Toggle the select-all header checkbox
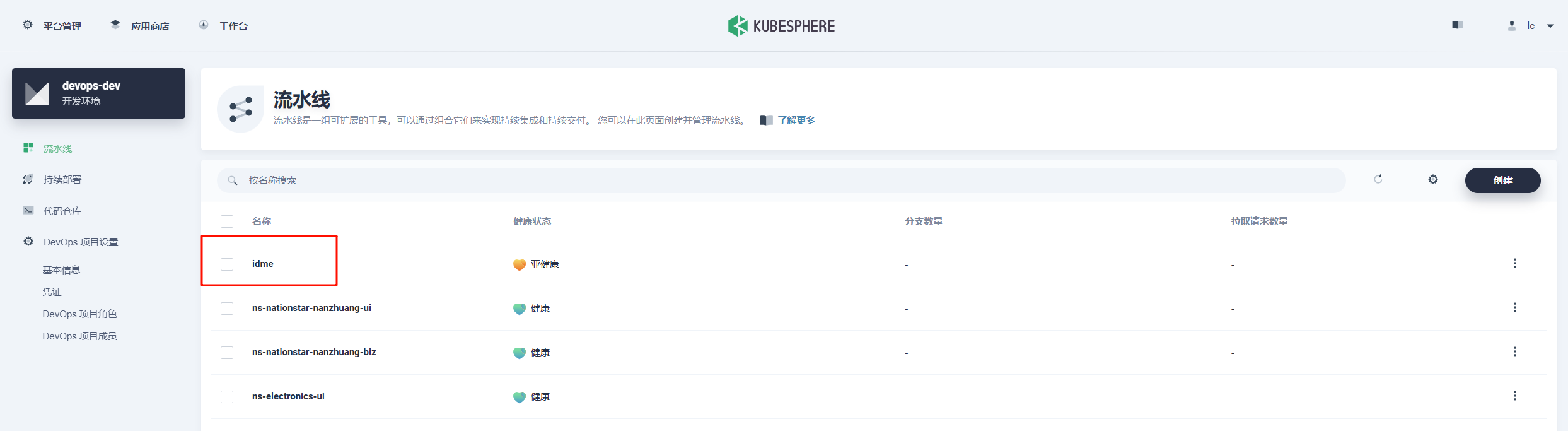 [x=227, y=221]
